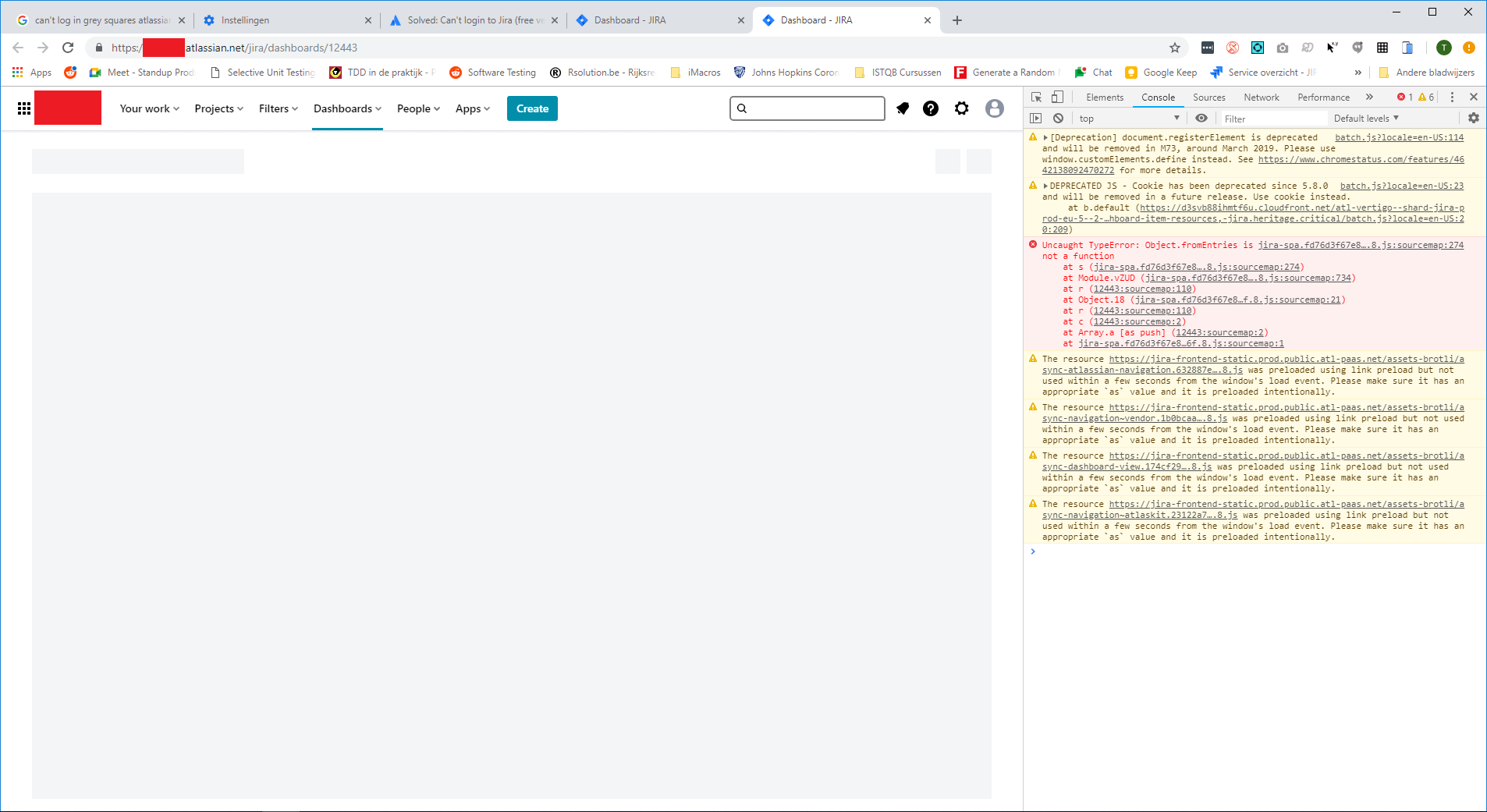Screen dimensions: 1487x812
Task: Open the Jira app switcher grid icon
Action: pos(24,108)
